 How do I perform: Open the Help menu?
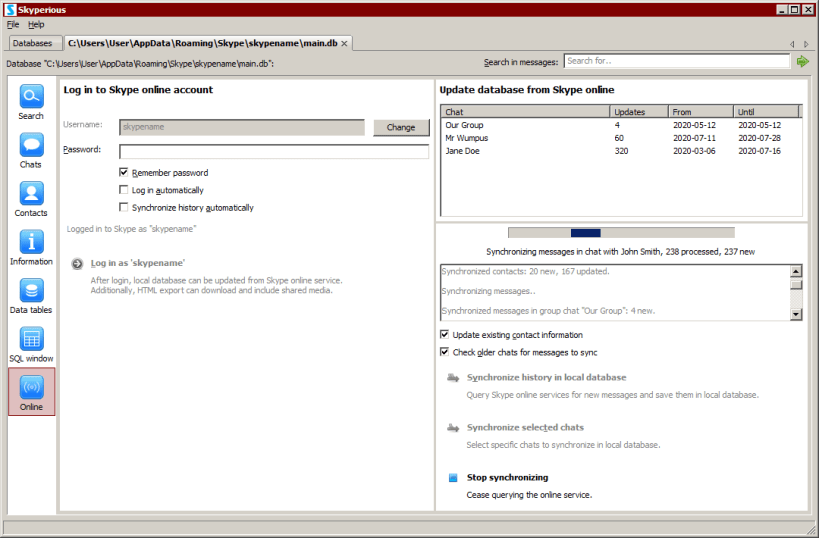[x=36, y=25]
